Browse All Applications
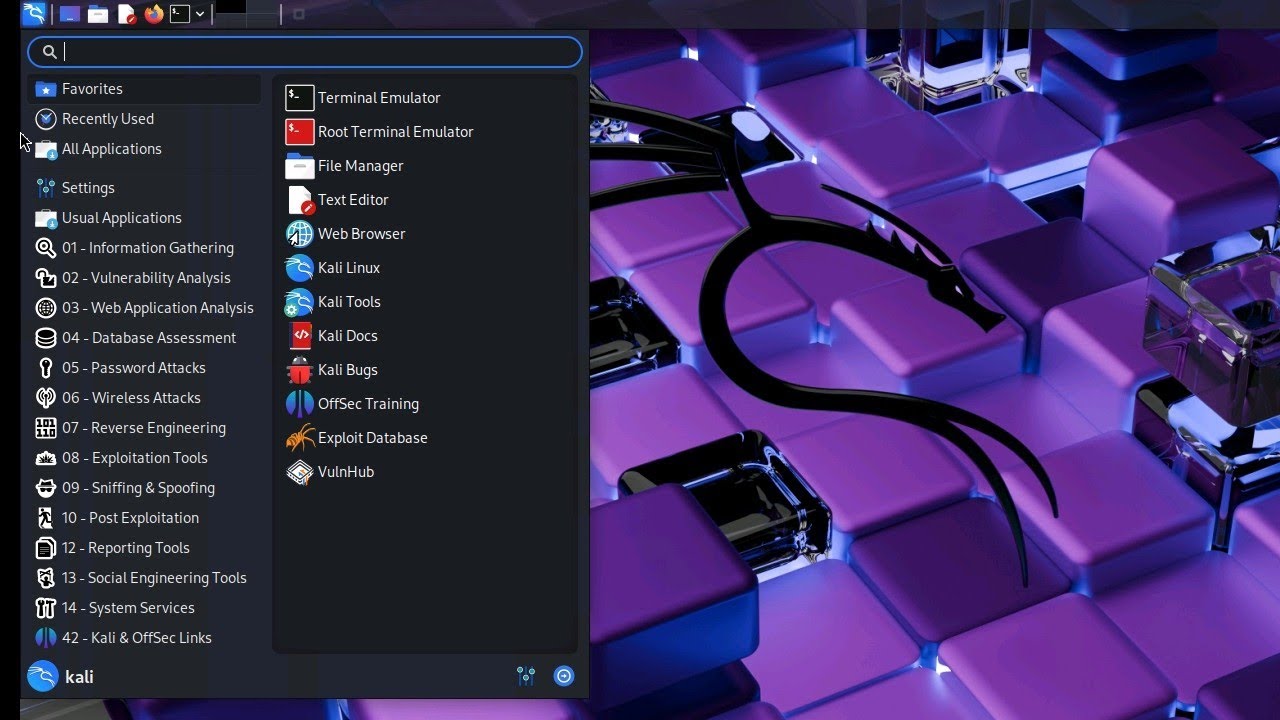The height and width of the screenshot is (720, 1280). [144, 149]
